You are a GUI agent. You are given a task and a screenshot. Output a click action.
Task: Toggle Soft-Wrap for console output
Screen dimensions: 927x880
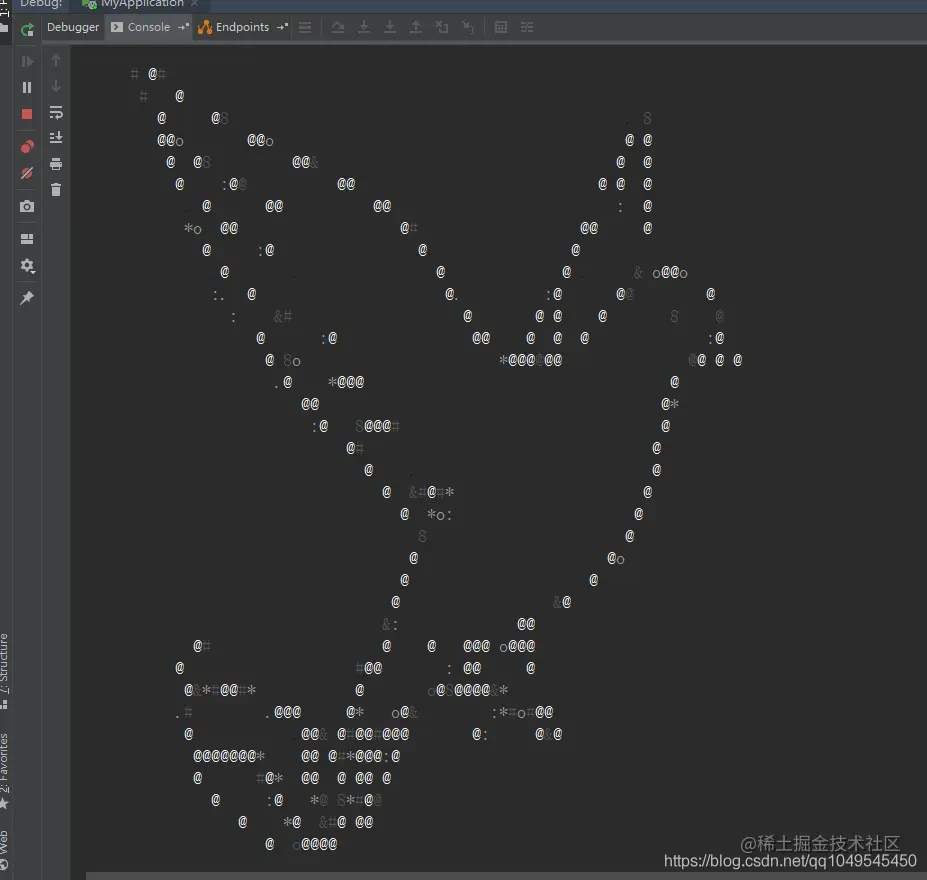pos(56,112)
